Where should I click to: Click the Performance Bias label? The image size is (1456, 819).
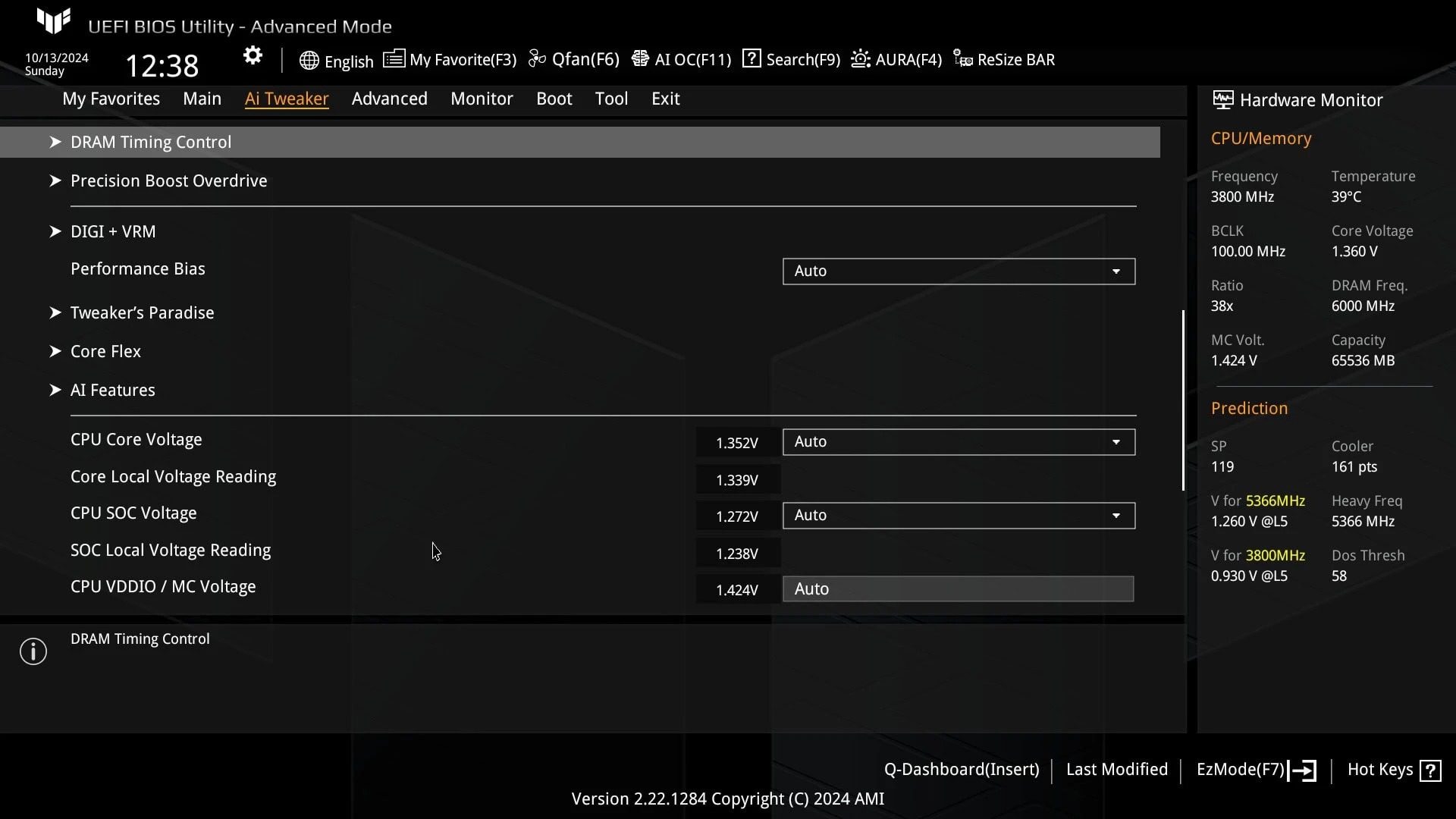138,268
